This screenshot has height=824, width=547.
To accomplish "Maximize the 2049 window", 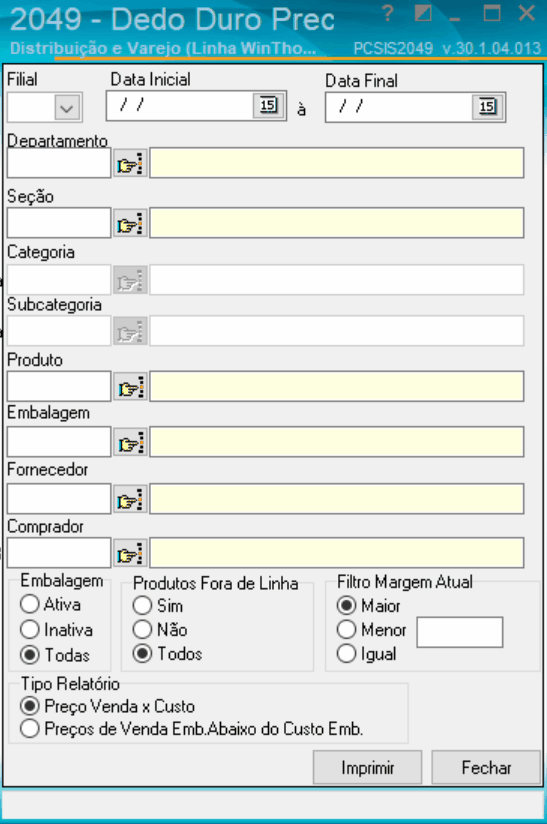I will (x=492, y=13).
